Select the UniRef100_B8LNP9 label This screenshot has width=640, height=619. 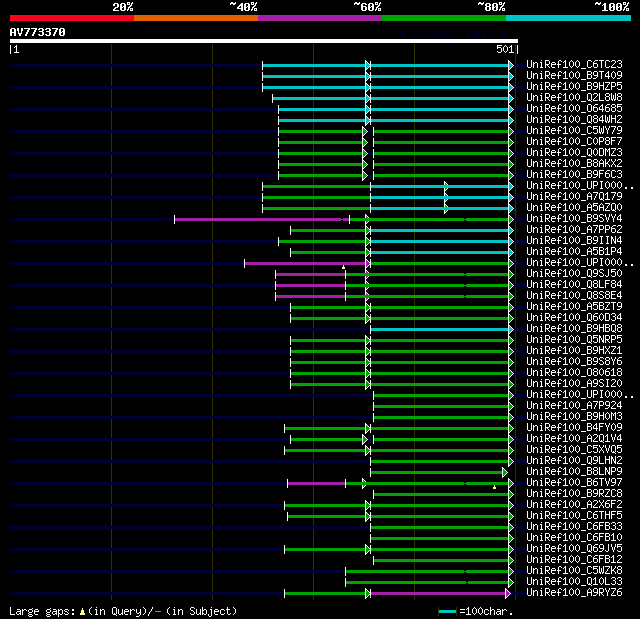[x=574, y=472]
